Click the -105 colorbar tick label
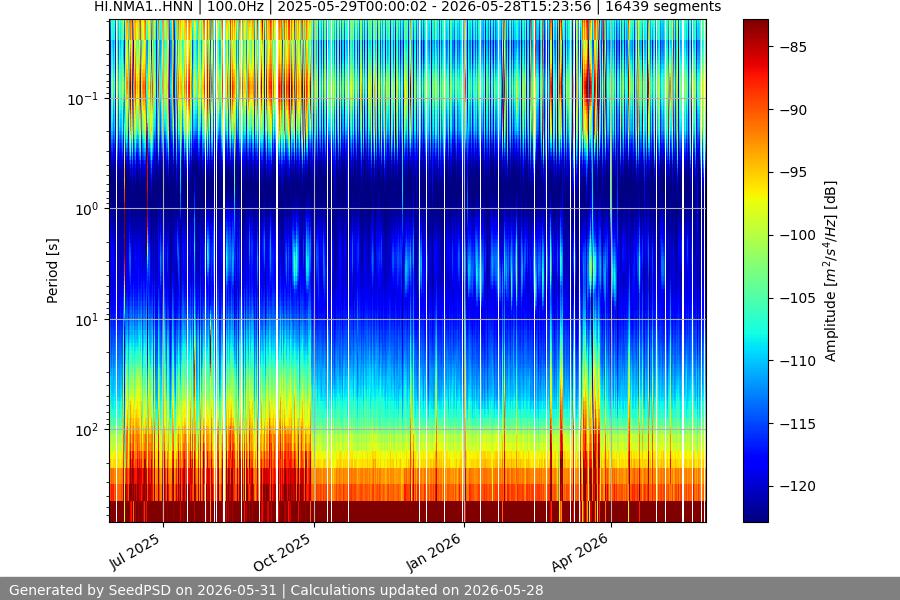 [798, 298]
